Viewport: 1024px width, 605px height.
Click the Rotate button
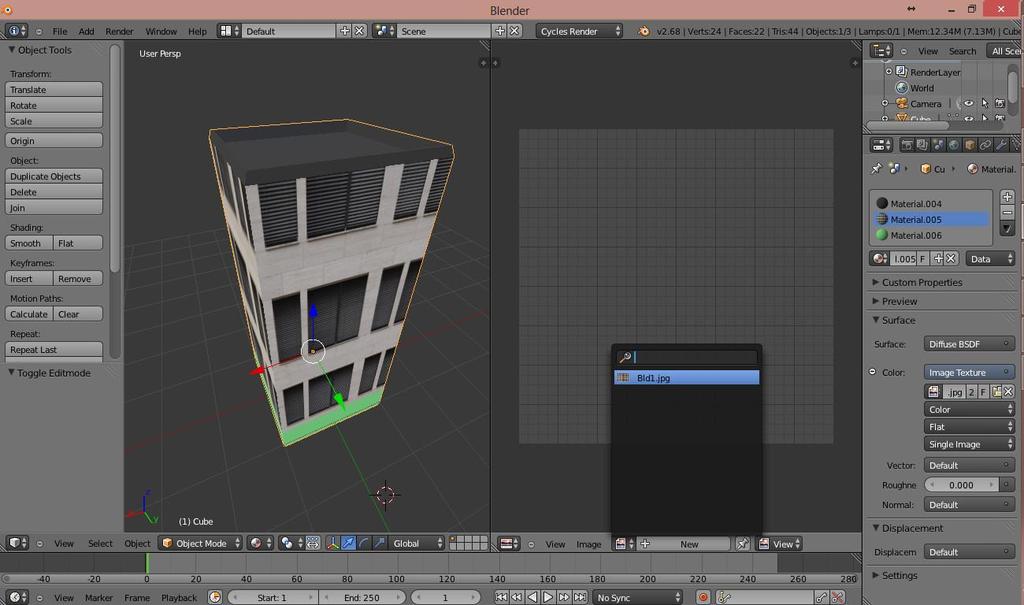coord(54,105)
